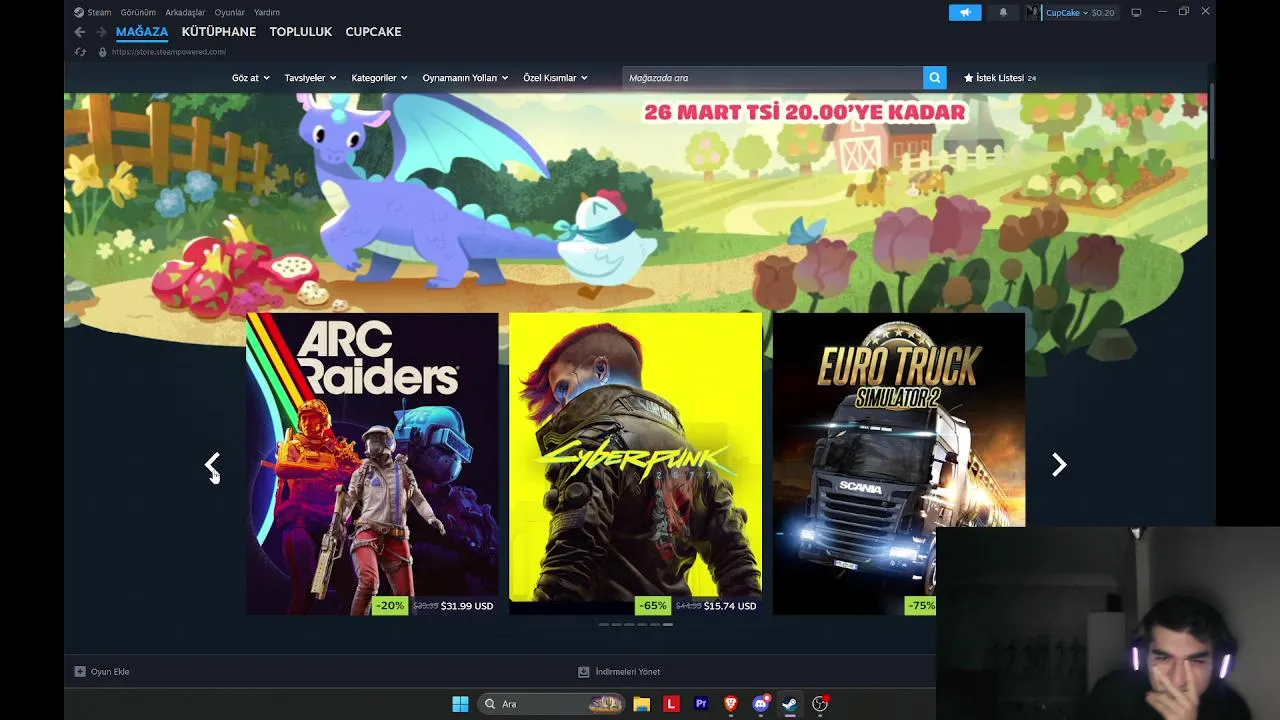The height and width of the screenshot is (720, 1280).
Task: Click the $31.99 USD price
Action: pos(467,606)
